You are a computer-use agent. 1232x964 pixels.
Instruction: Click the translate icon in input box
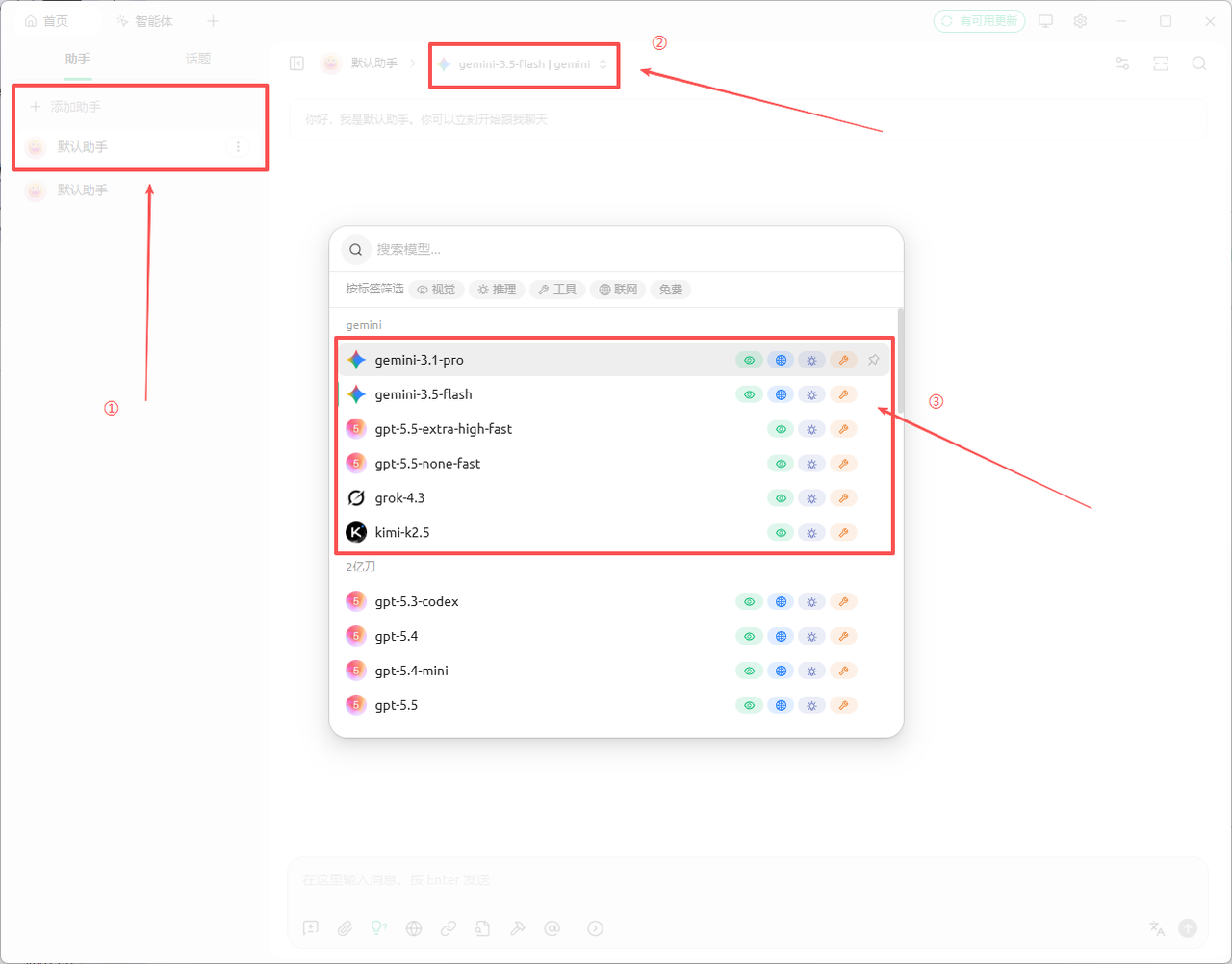[x=1157, y=928]
